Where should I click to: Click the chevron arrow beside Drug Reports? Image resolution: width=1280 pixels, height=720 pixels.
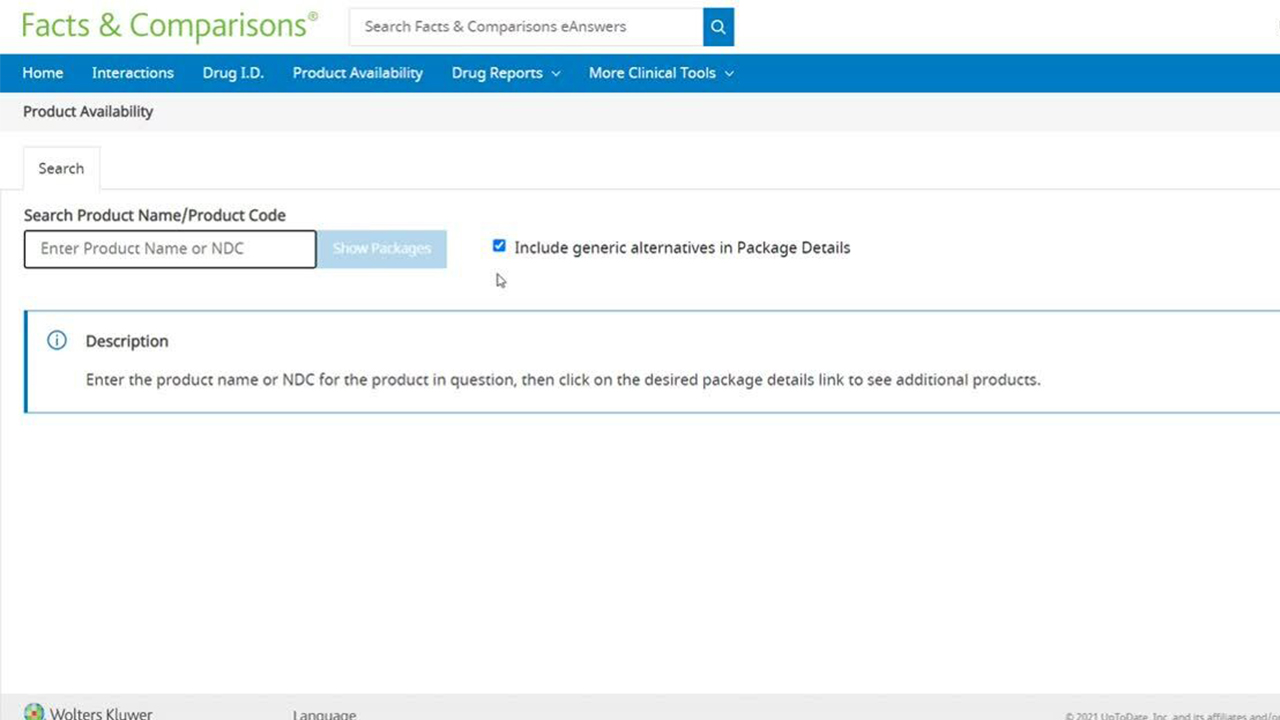coord(556,74)
